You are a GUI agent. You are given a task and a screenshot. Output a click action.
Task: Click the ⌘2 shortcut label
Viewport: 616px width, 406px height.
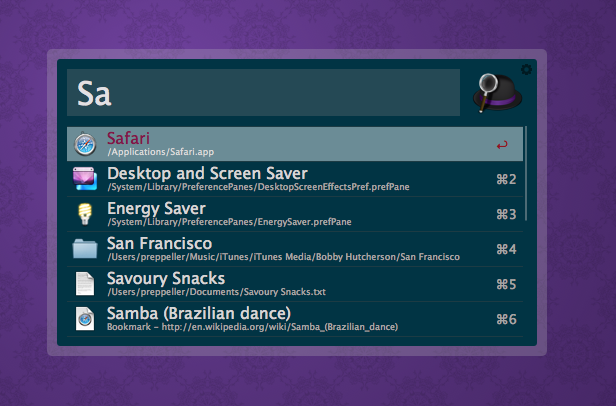point(505,180)
